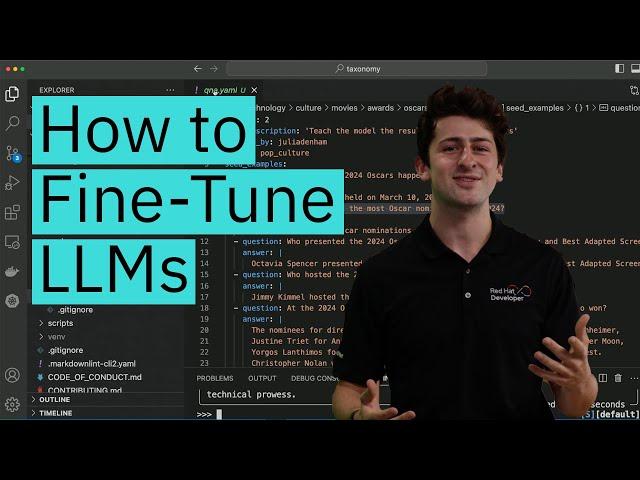The image size is (640, 480).
Task: Click the yellow macOS minimize button
Action: tap(15, 69)
